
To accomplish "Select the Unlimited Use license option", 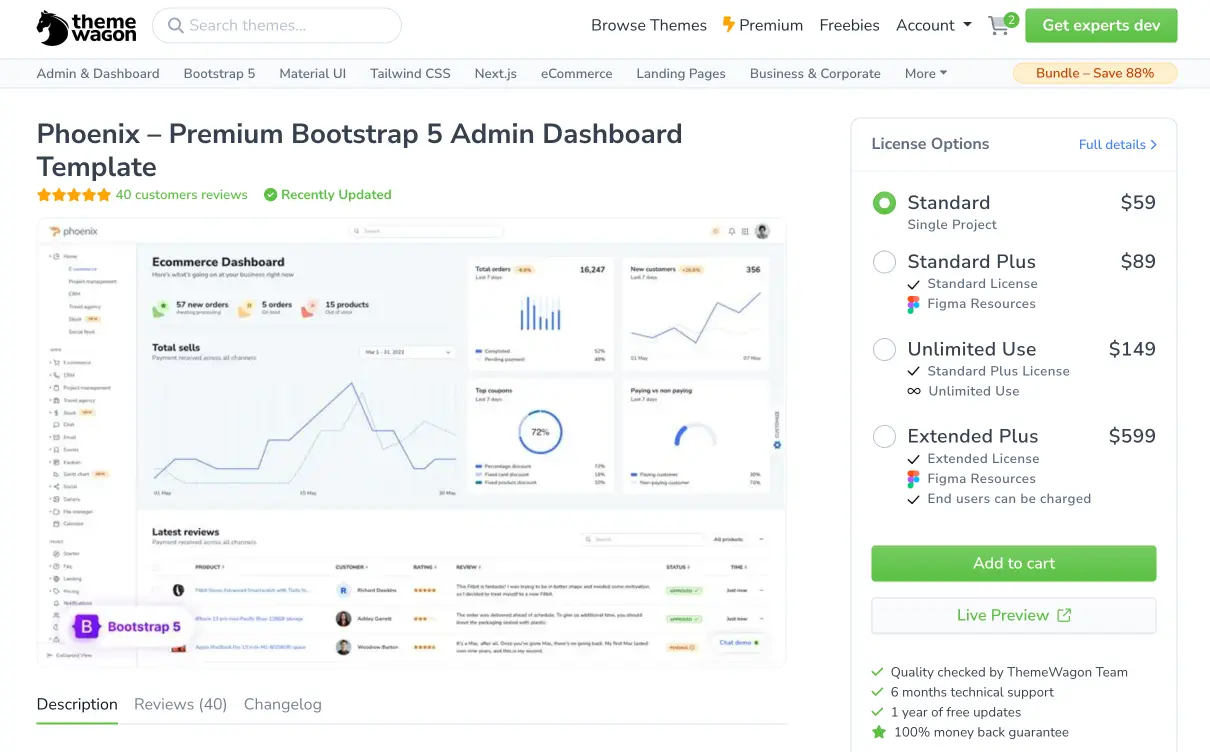I will pos(884,349).
